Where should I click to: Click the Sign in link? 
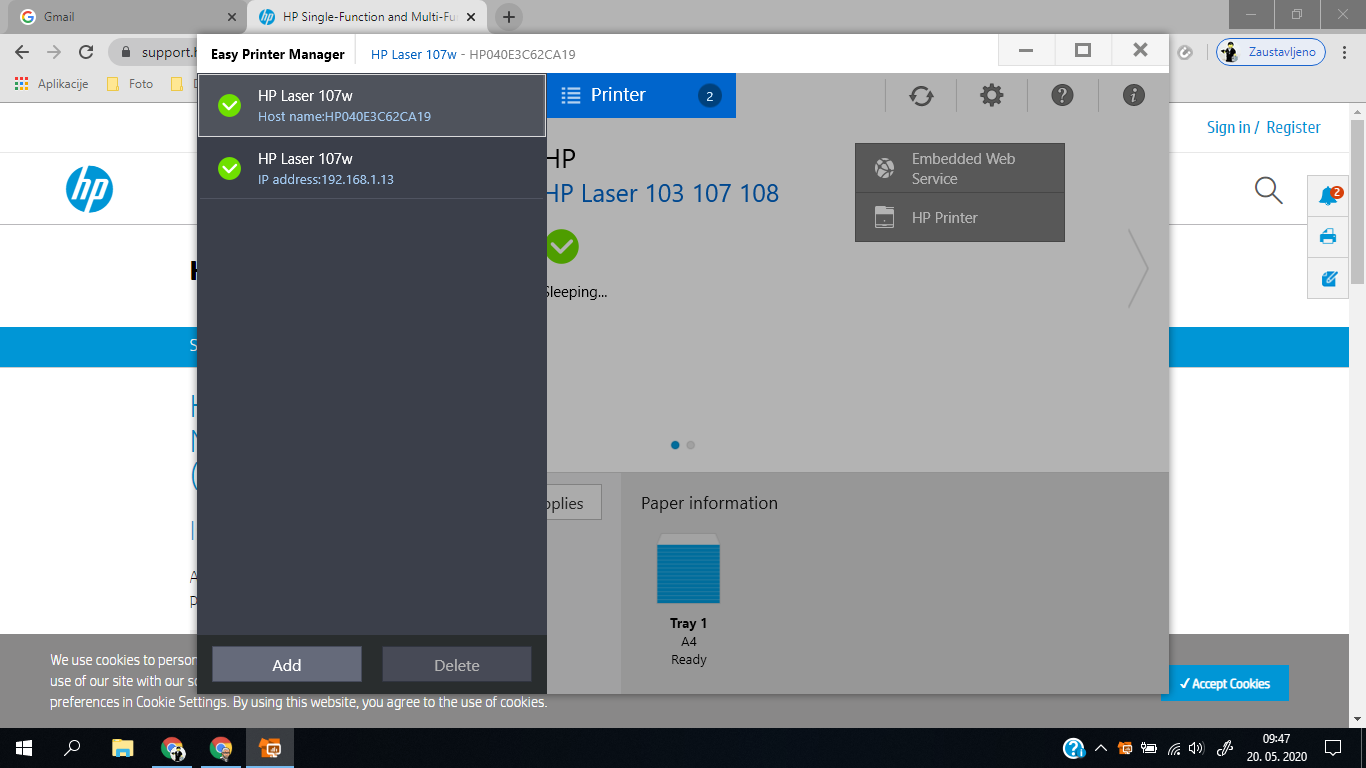(x=1227, y=127)
